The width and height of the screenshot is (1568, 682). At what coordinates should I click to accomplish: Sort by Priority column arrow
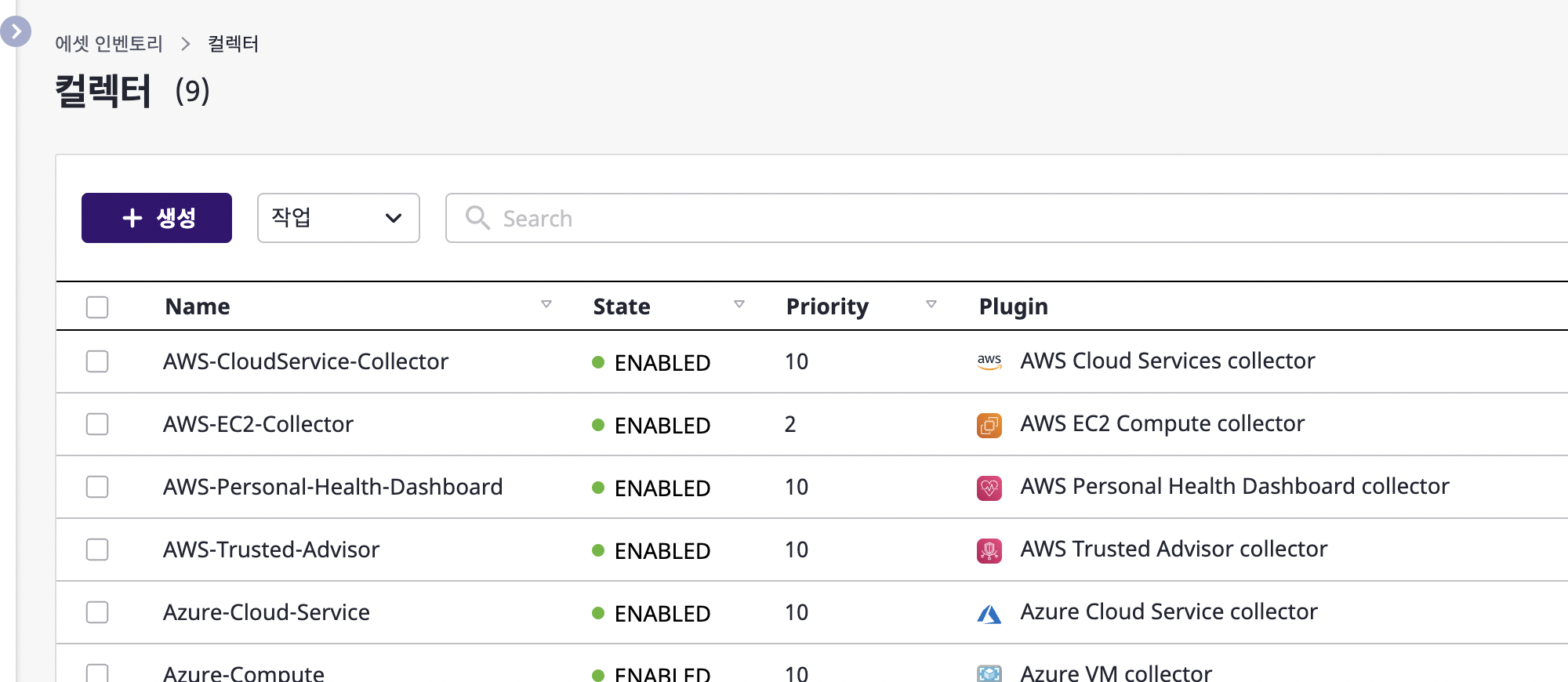coord(931,304)
